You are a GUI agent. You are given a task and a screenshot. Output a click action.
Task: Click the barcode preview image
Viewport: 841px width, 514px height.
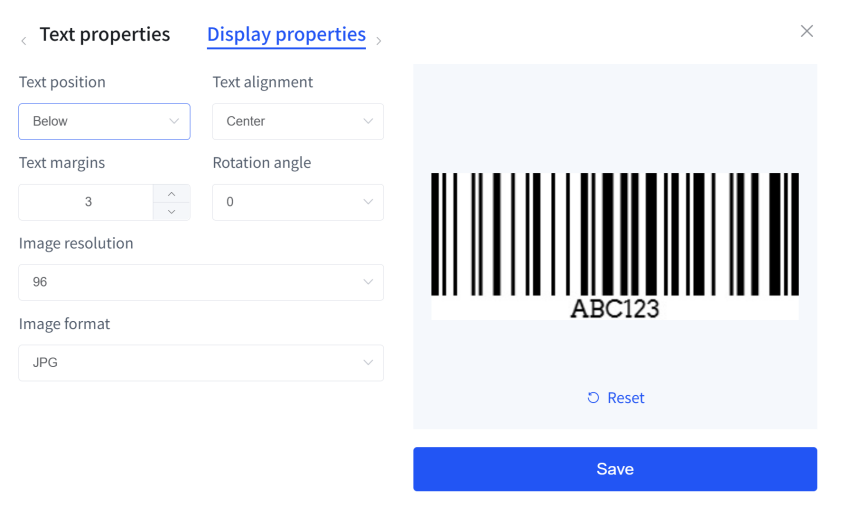[615, 246]
